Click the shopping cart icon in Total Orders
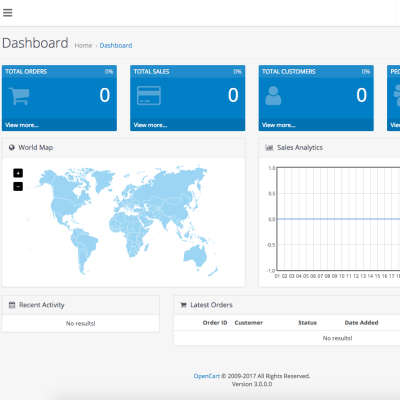This screenshot has height=400, width=400. click(19, 96)
